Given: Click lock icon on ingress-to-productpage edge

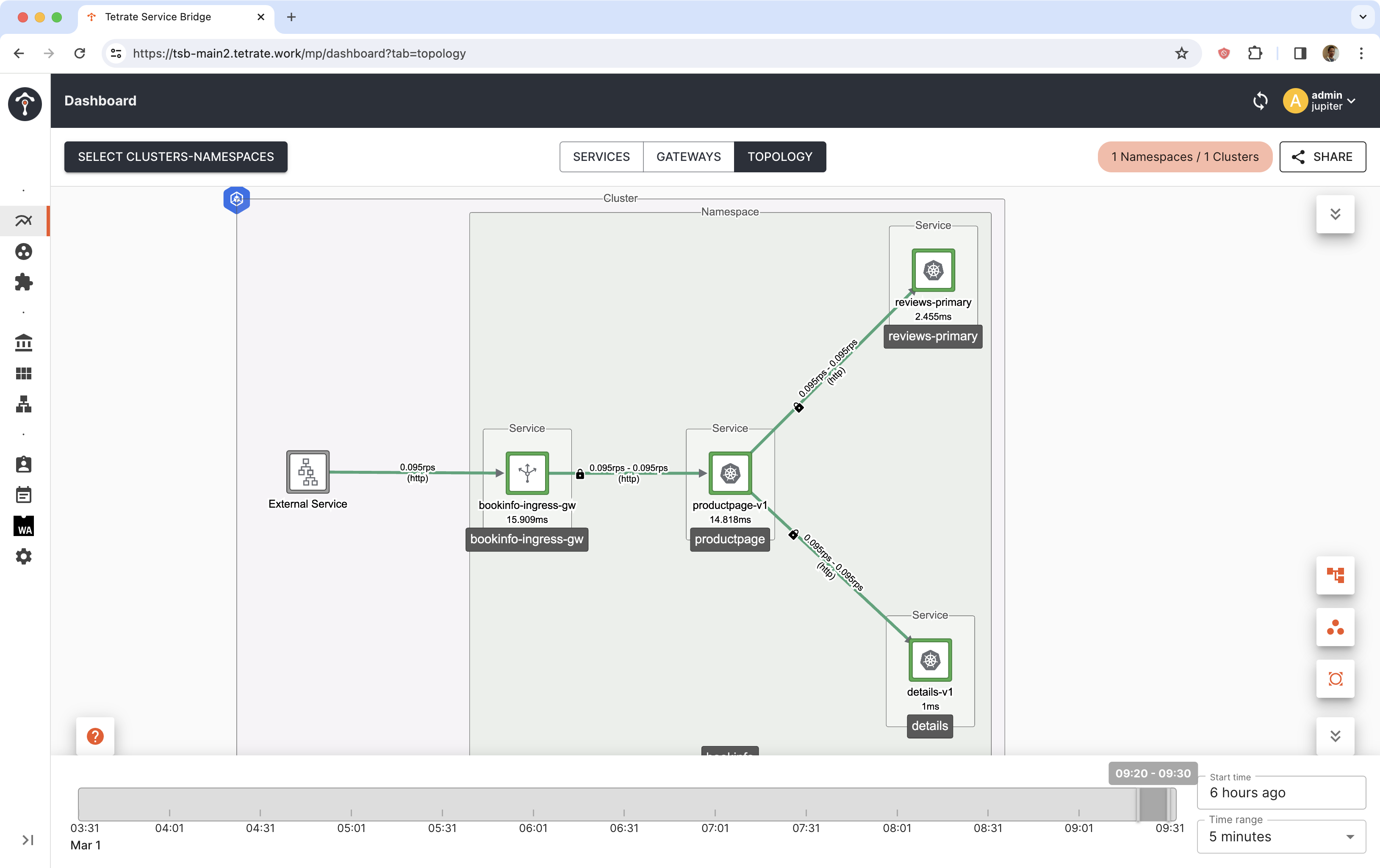Looking at the screenshot, I should (x=580, y=474).
